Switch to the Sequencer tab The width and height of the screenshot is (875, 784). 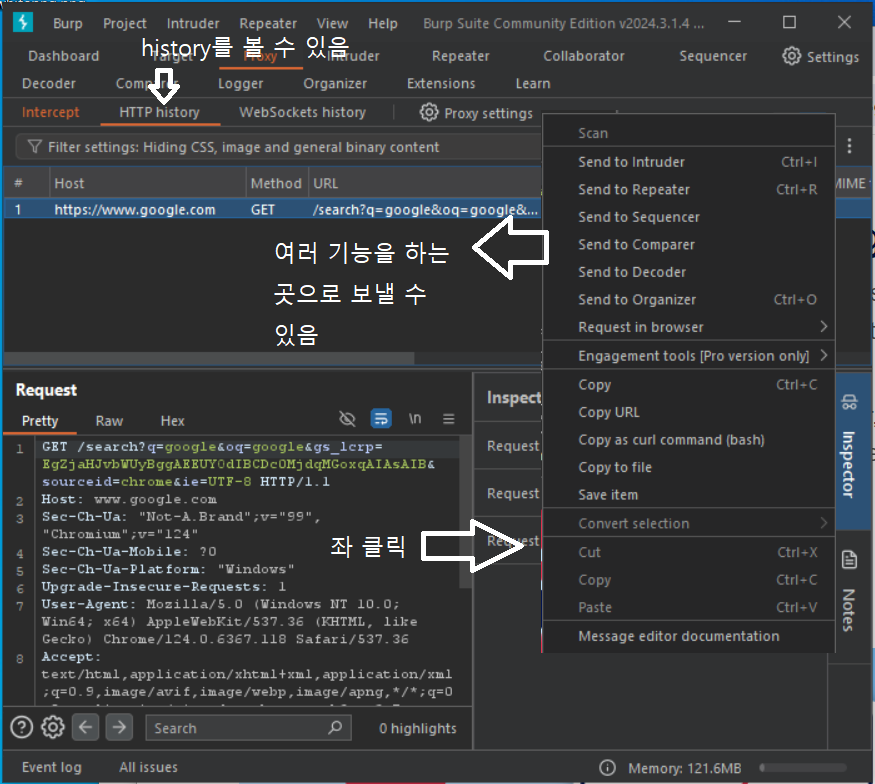pos(713,56)
